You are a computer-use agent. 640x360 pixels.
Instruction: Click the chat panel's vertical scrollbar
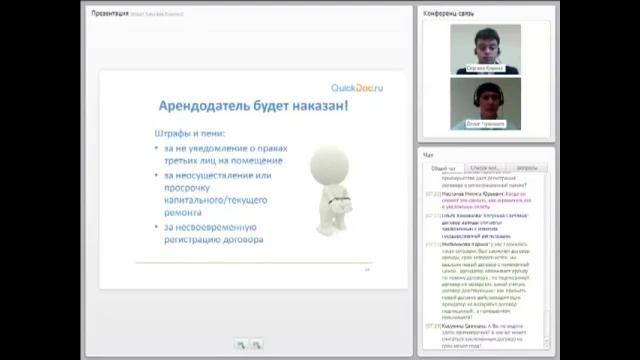tap(547, 261)
